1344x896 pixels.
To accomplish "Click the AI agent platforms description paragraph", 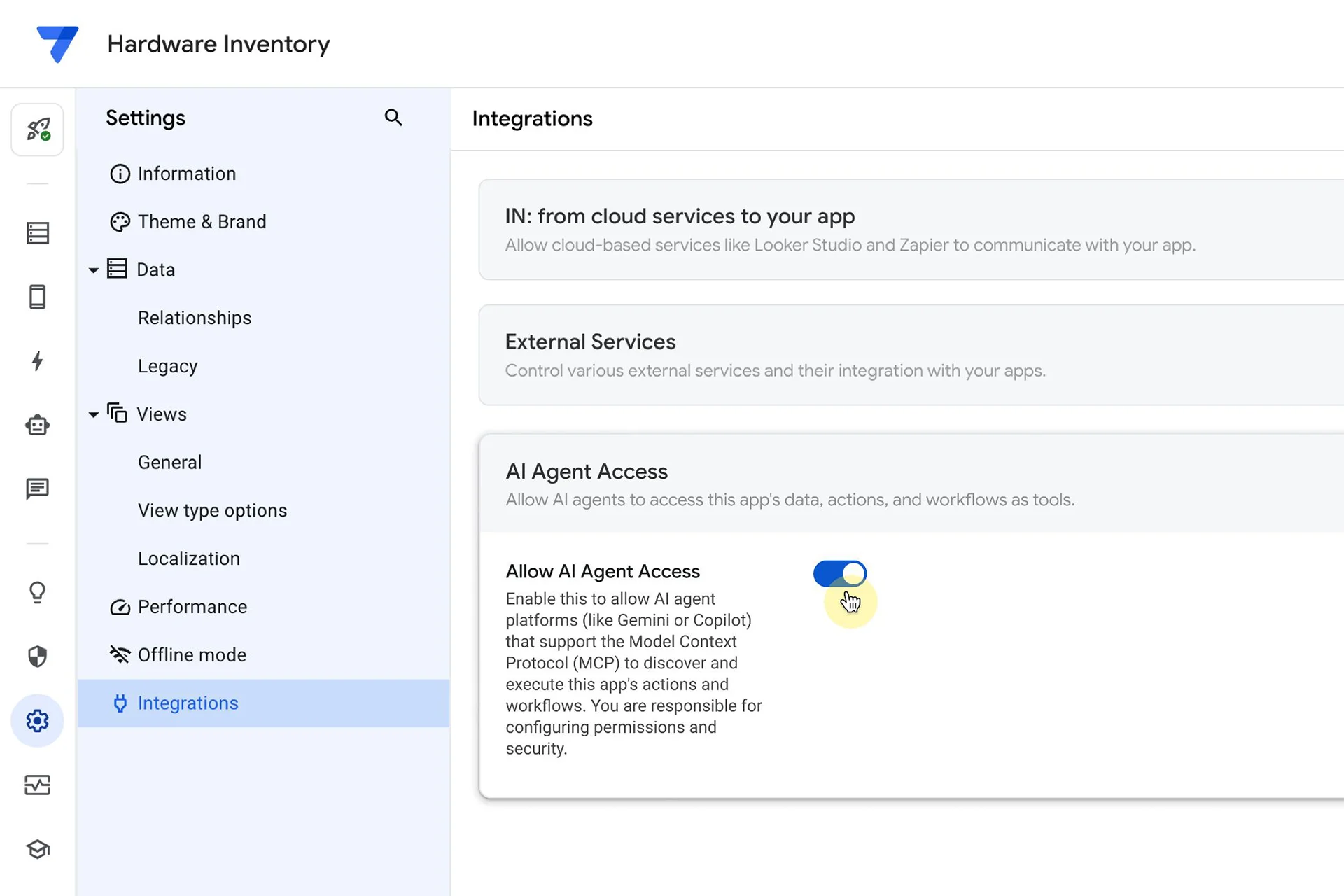I will (633, 673).
